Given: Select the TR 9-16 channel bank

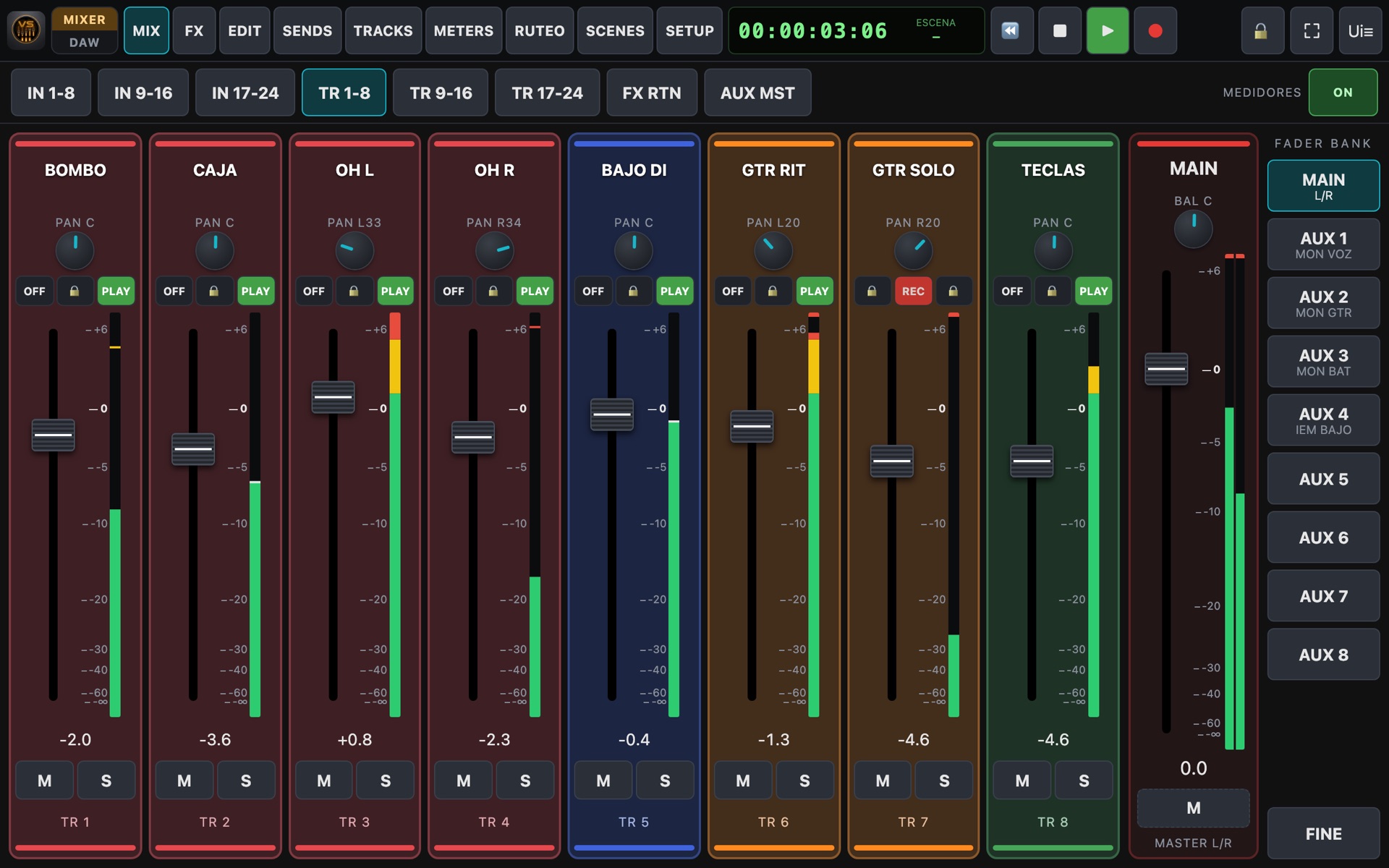Looking at the screenshot, I should tap(441, 93).
